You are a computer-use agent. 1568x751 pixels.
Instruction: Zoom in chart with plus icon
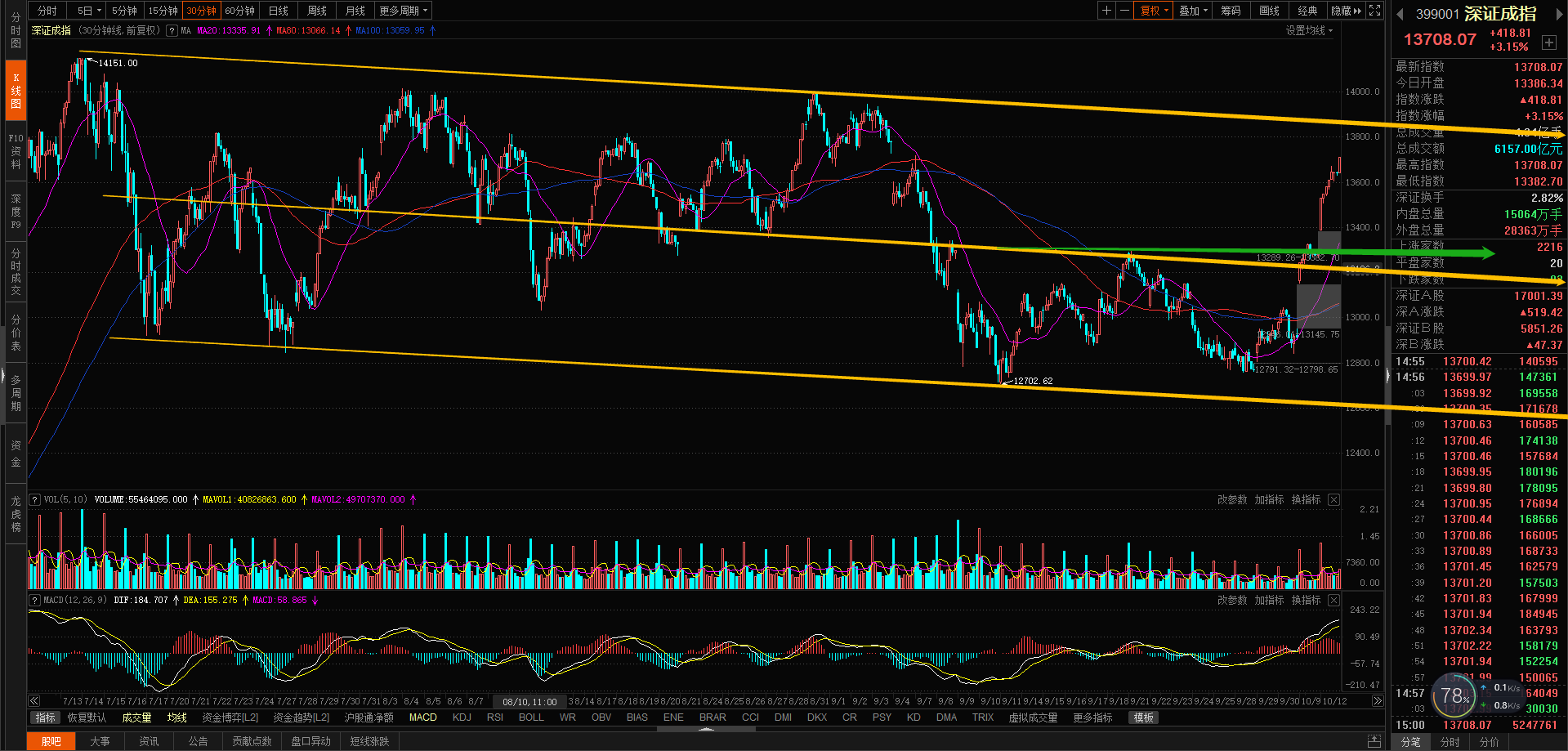[x=1106, y=11]
